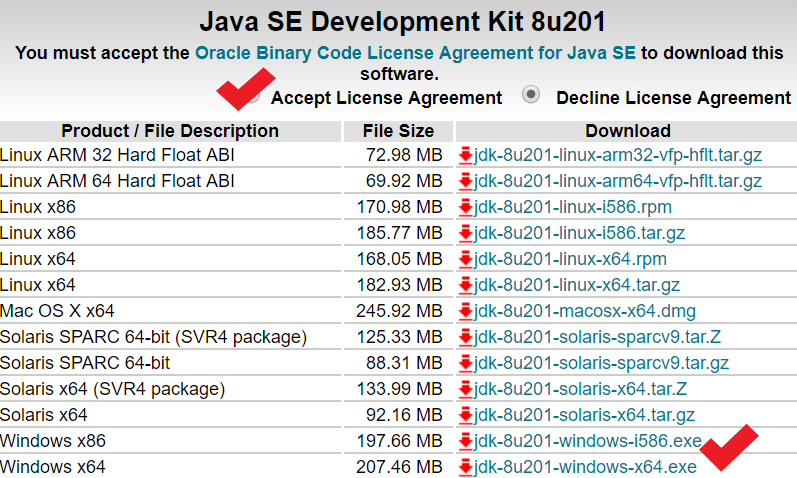Viewport: 797px width, 478px height.
Task: Download the jdk-8u201-linux-i586.rpm file link
Action: pos(573,207)
